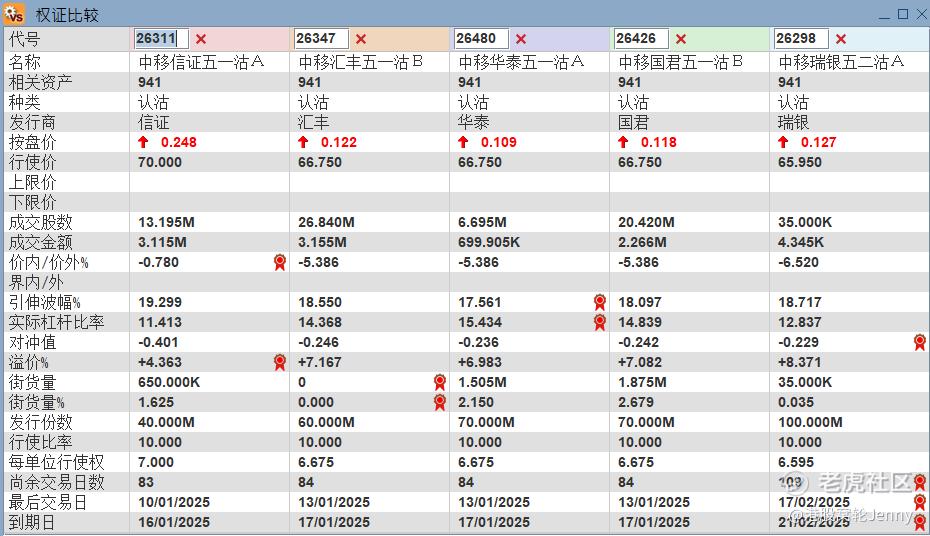Click the red award badge beside 0.000
This screenshot has width=930, height=536.
439,403
